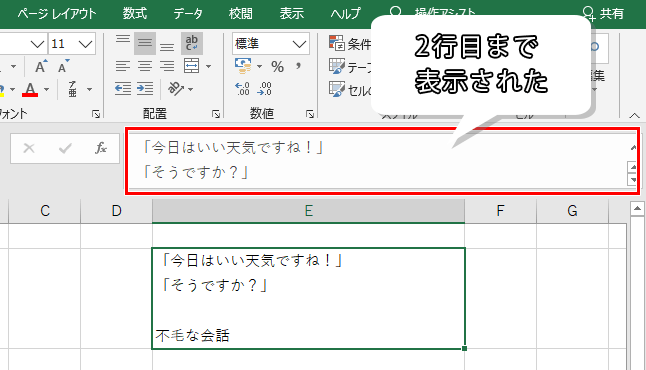646x370 pixels.
Task: Decrease font size with small A icon
Action: 63,66
